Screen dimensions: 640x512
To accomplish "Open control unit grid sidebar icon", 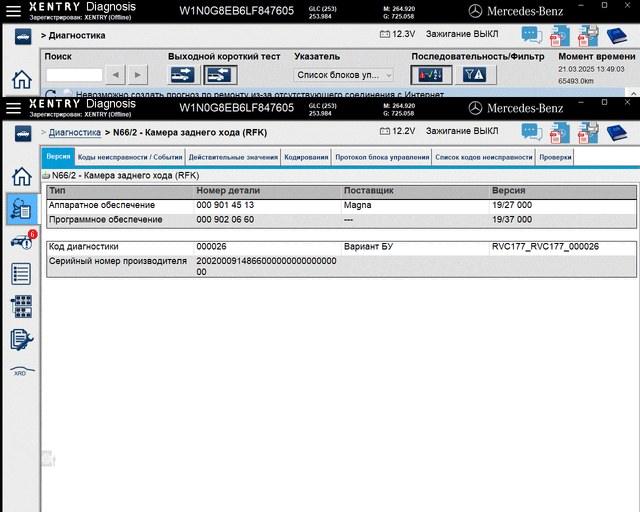I will coord(22,306).
